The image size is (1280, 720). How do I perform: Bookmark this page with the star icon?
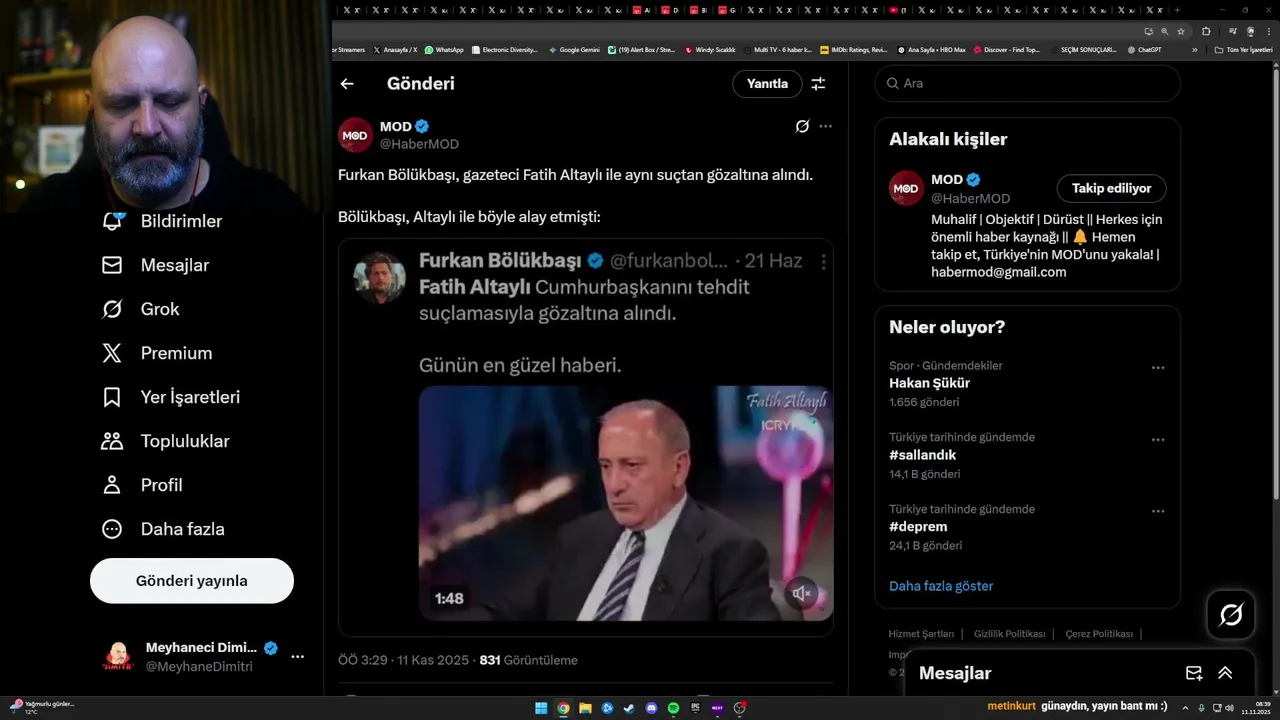(1180, 31)
